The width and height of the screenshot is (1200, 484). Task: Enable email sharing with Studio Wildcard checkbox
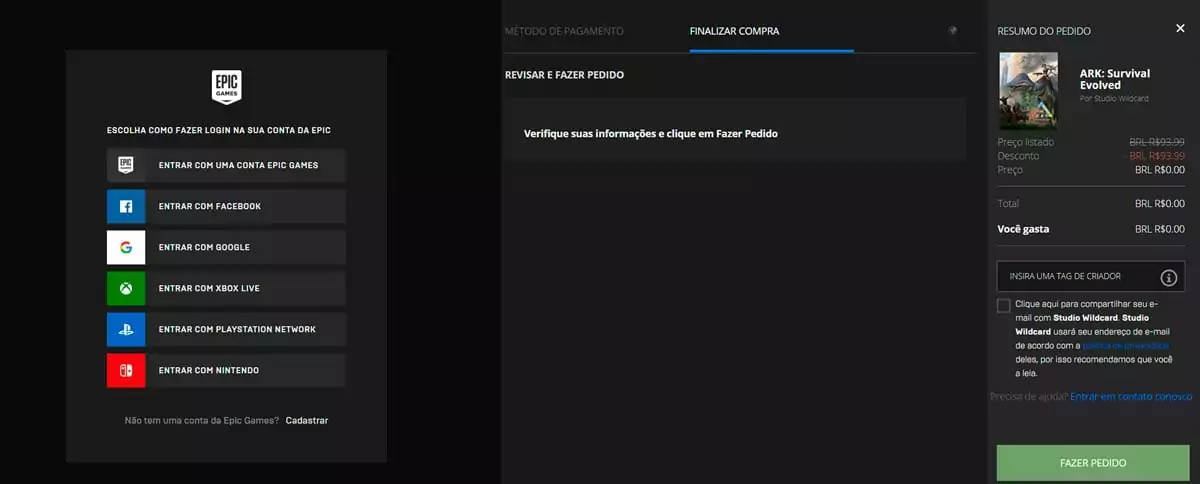pyautogui.click(x=1003, y=305)
